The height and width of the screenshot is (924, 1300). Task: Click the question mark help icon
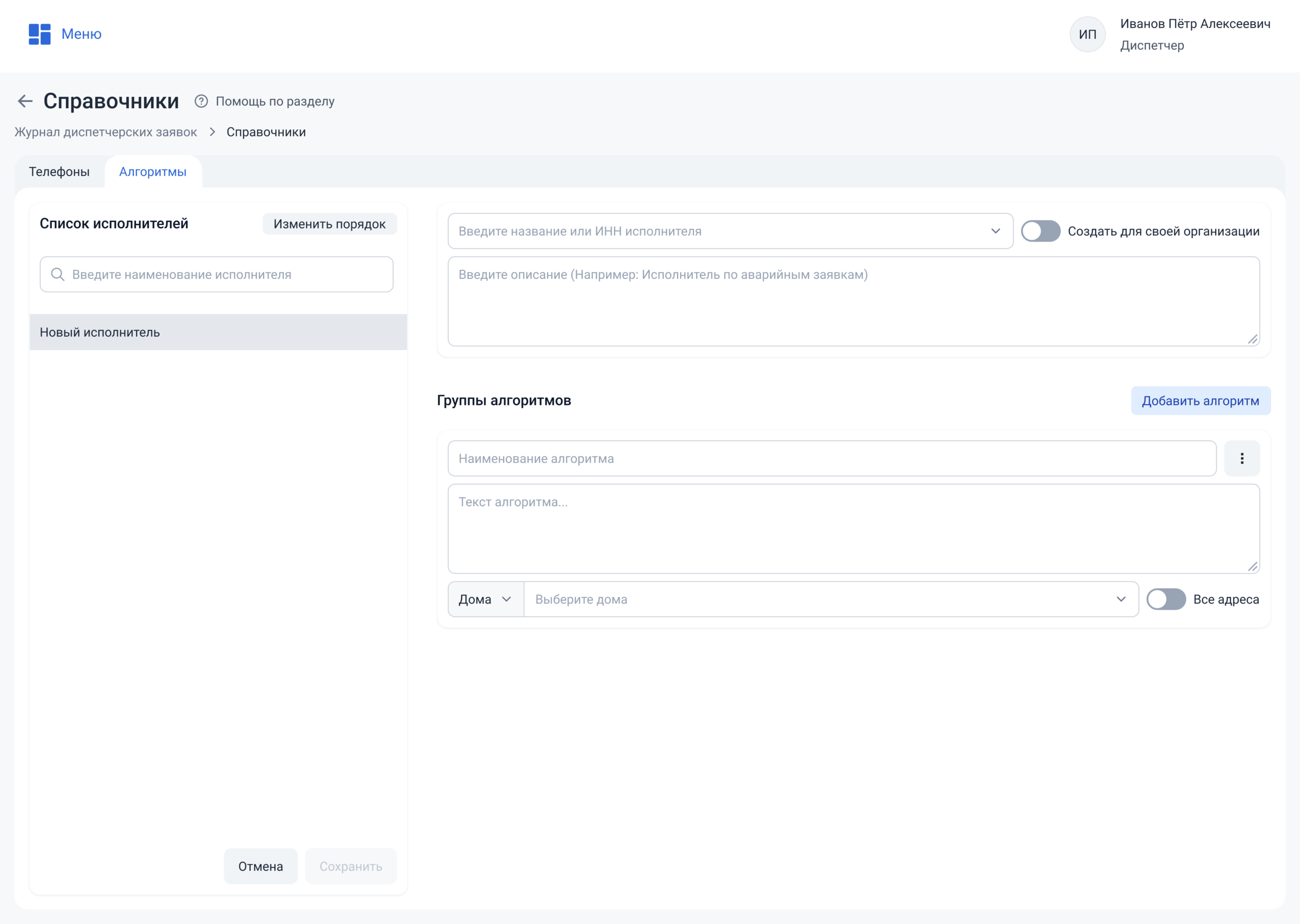tap(201, 101)
